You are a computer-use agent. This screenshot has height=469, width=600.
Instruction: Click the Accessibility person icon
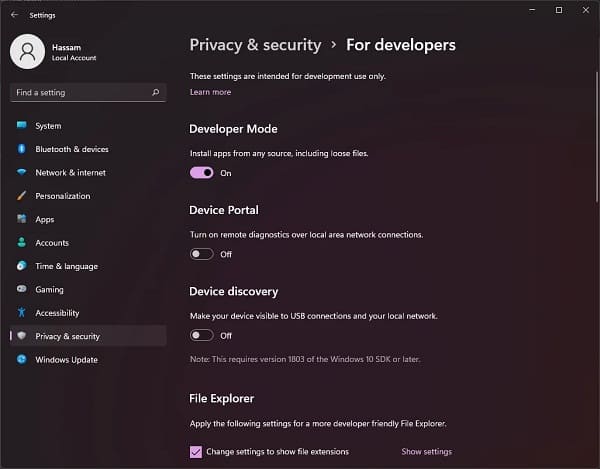(x=21, y=313)
